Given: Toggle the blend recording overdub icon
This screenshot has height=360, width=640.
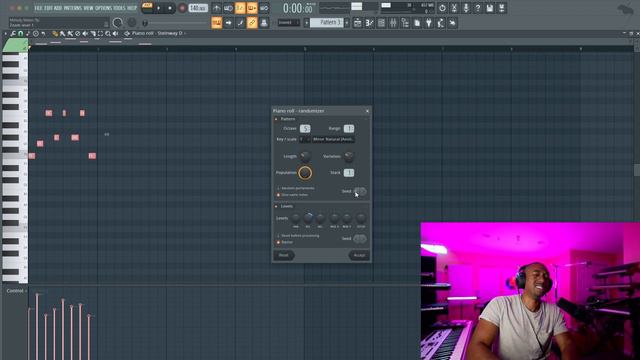Looking at the screenshot, I should [252, 8].
